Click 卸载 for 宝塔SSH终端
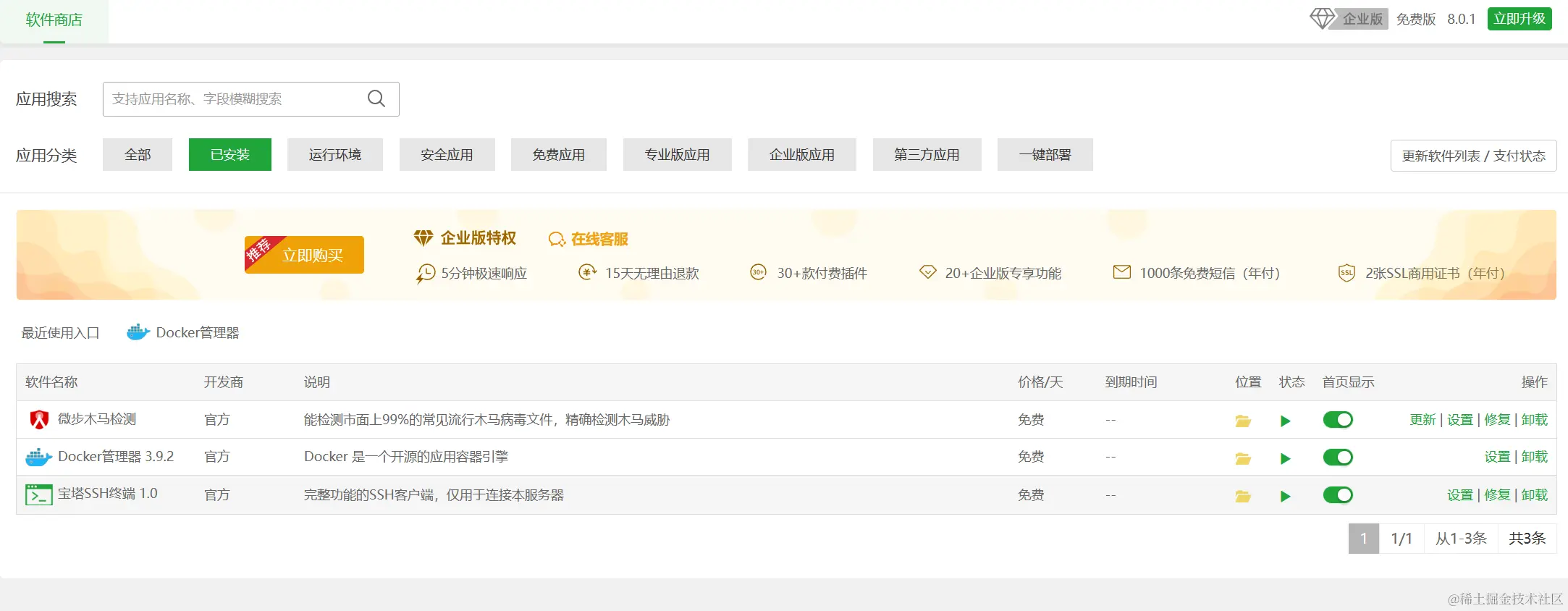The width and height of the screenshot is (1568, 611). 1535,495
